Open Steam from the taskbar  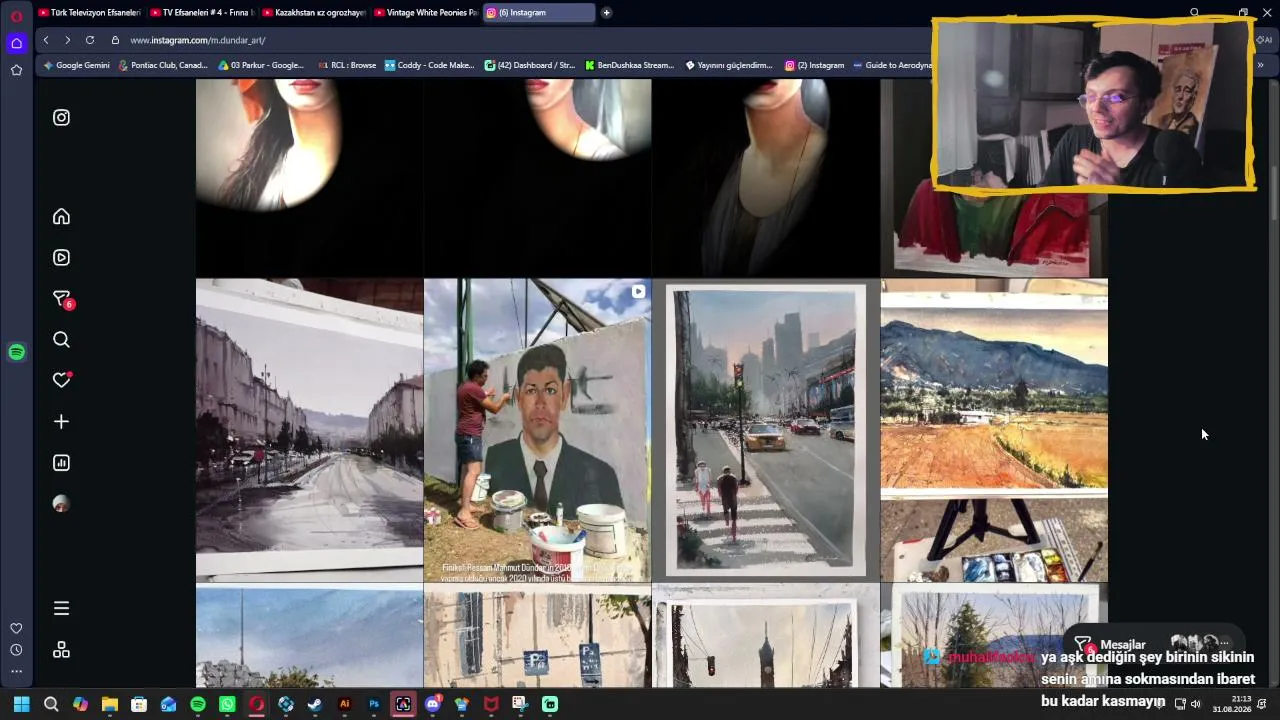[315, 704]
